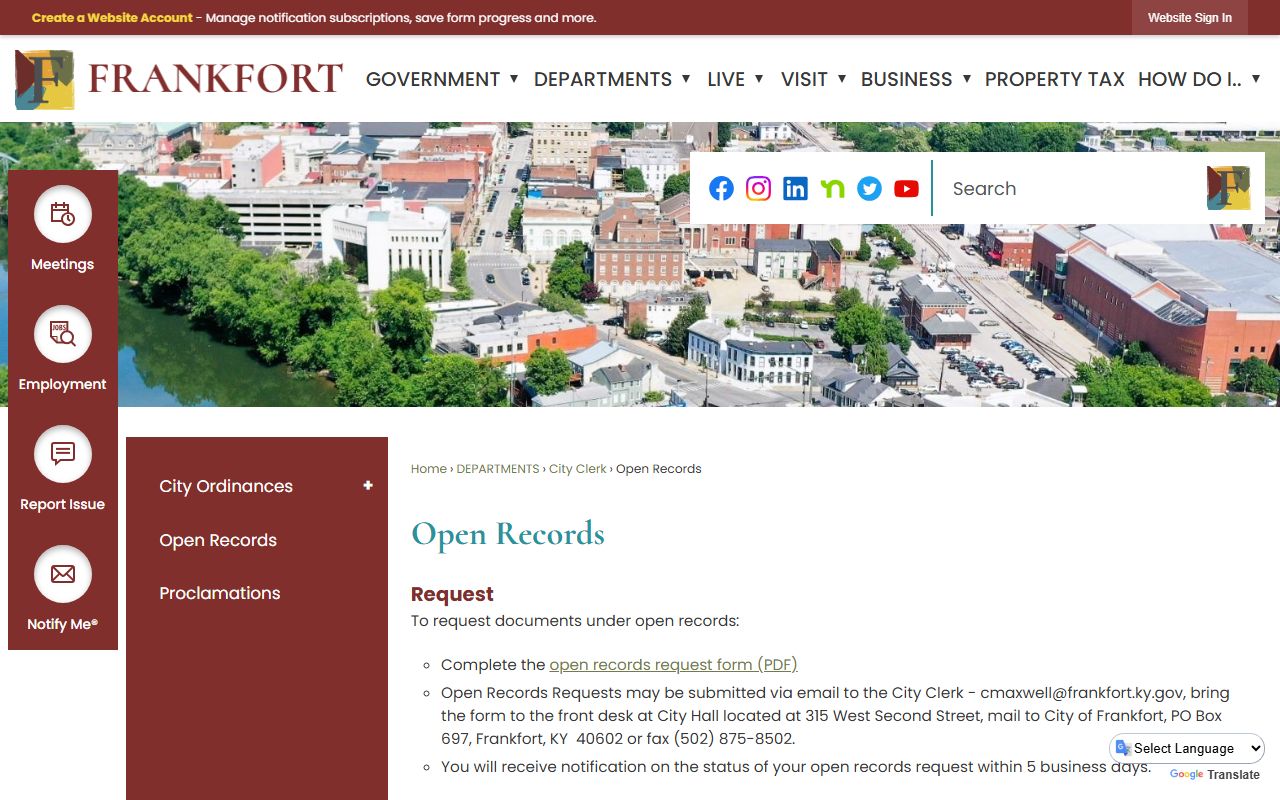Go home via Frankfort logo
The height and width of the screenshot is (800, 1280).
pos(179,79)
